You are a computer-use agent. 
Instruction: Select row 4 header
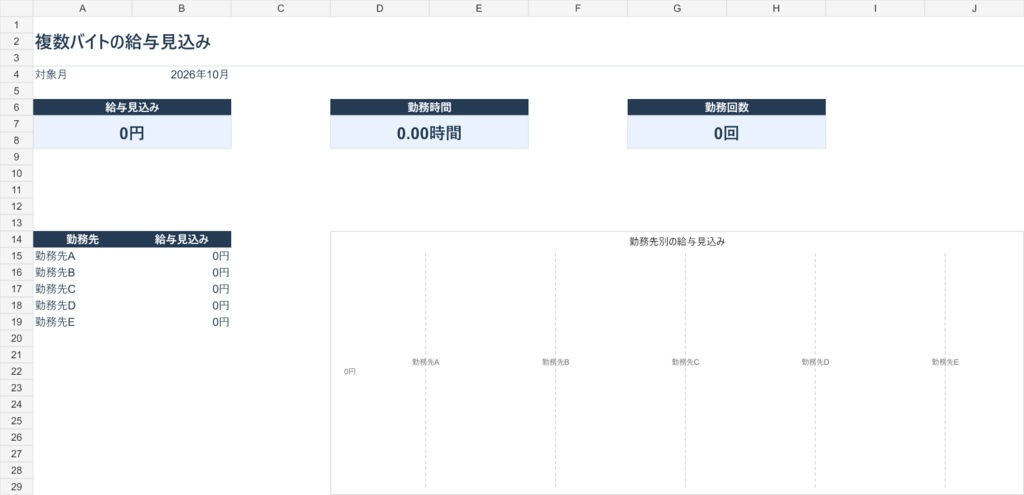(x=16, y=74)
